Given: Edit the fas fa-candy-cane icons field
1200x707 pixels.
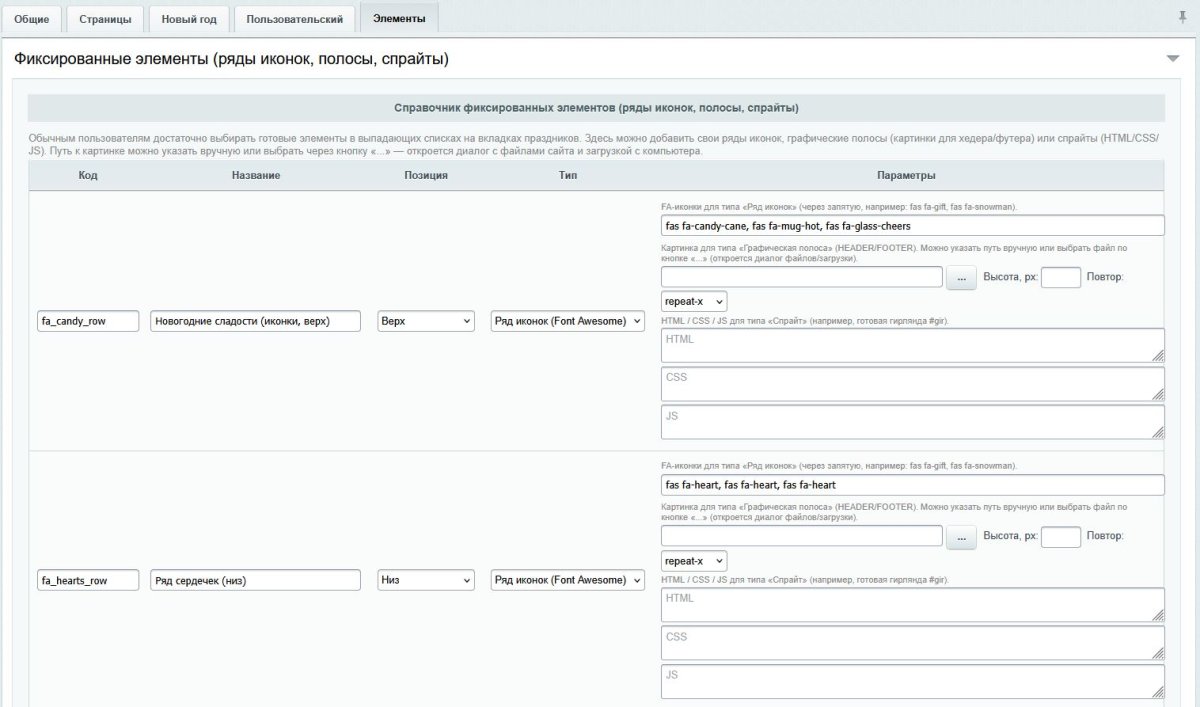Looking at the screenshot, I should click(912, 226).
